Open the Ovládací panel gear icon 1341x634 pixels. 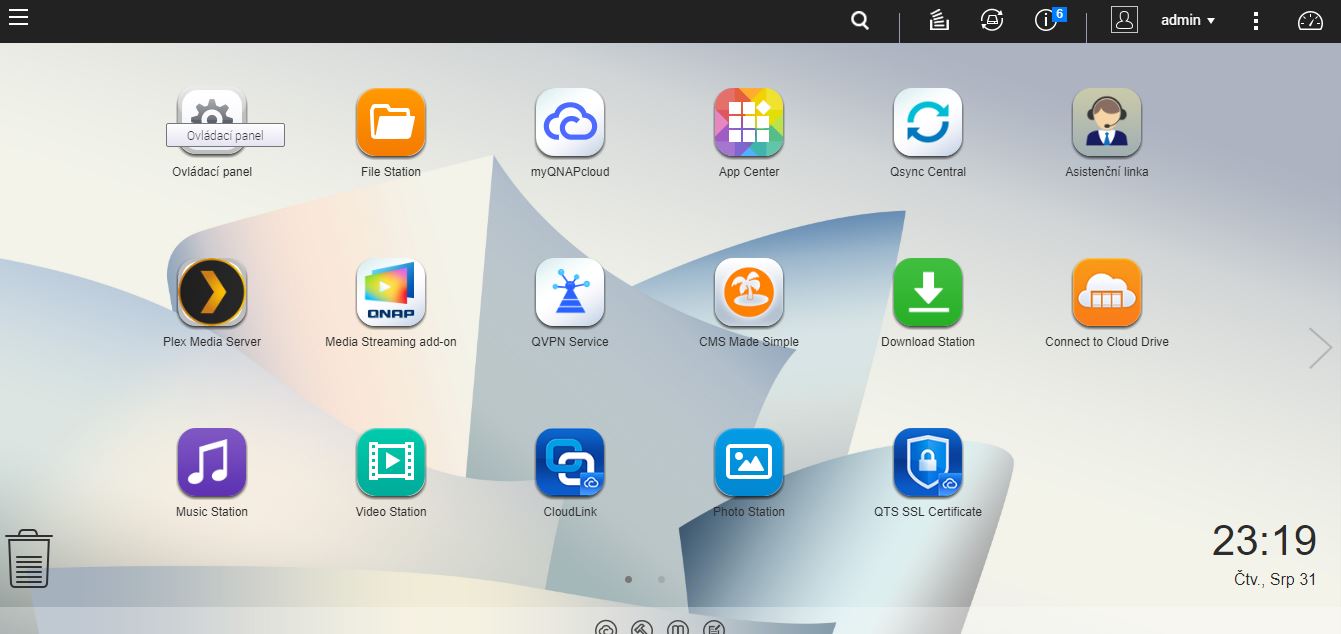pyautogui.click(x=212, y=122)
